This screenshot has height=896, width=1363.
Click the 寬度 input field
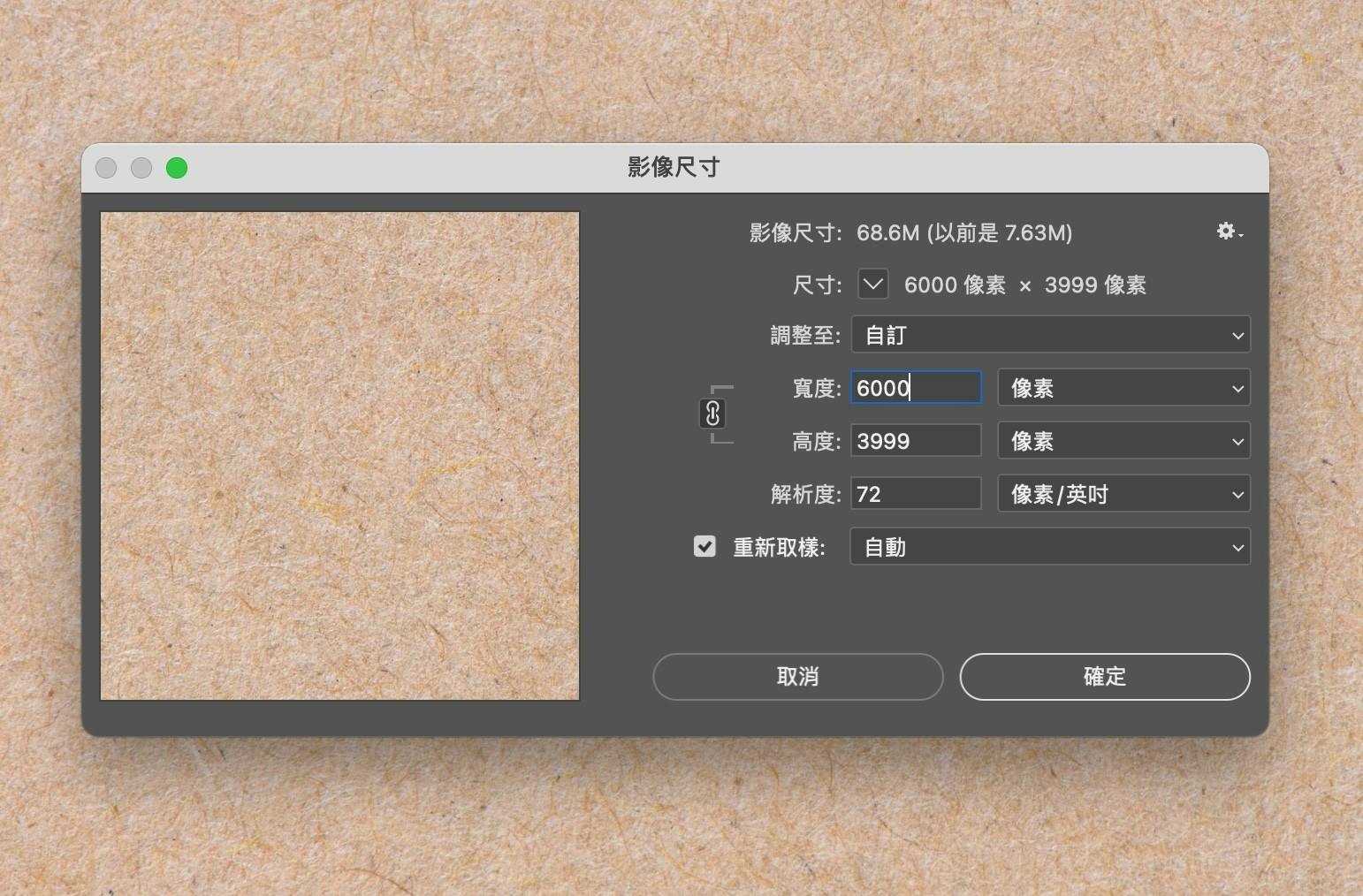pos(916,388)
